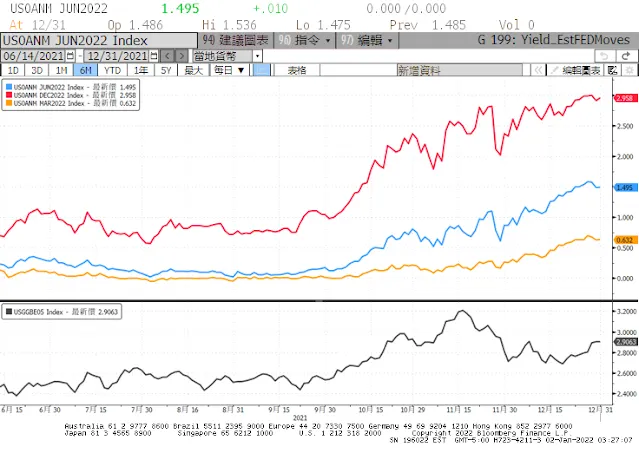Select the 3D range tab
Screen dimensions: 639x460
coord(37,70)
